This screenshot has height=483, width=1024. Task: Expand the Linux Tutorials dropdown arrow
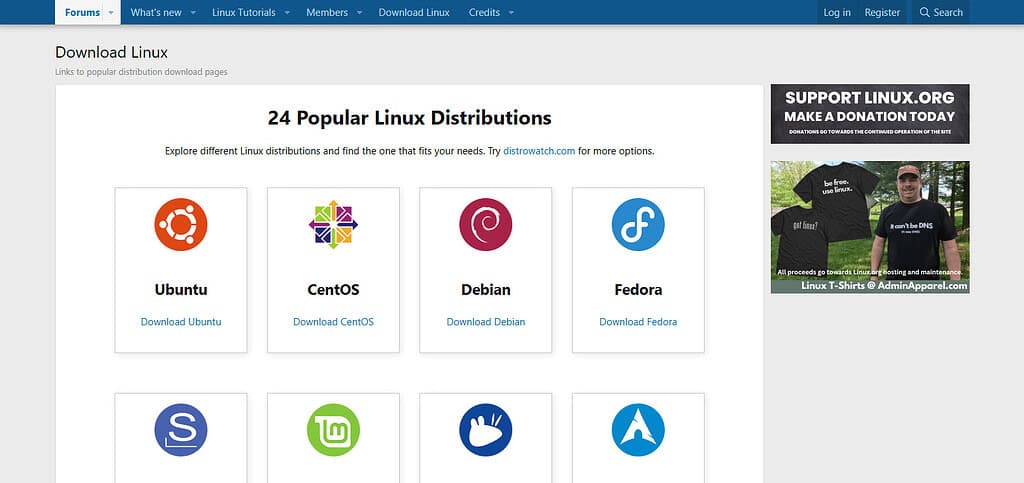(x=287, y=12)
